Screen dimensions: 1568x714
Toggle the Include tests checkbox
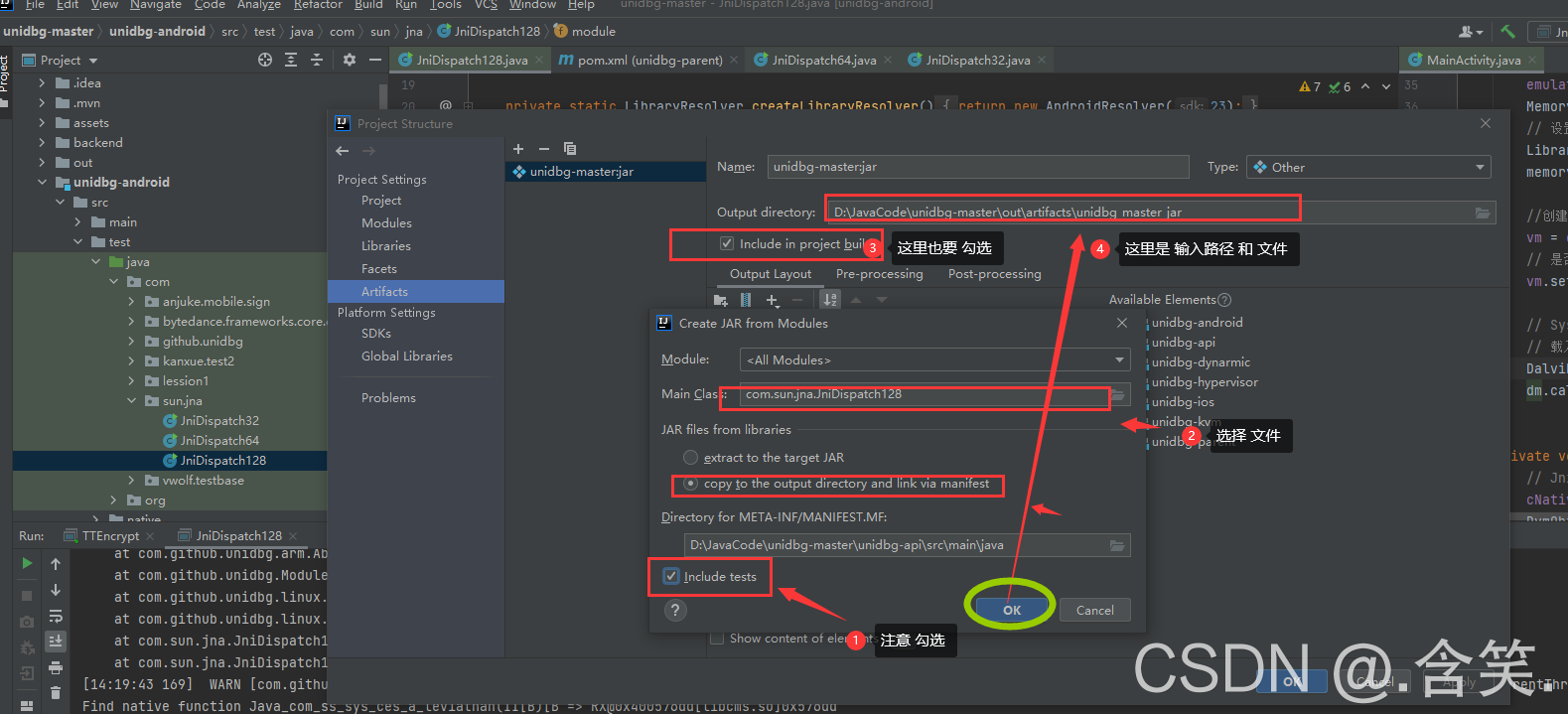[x=671, y=576]
